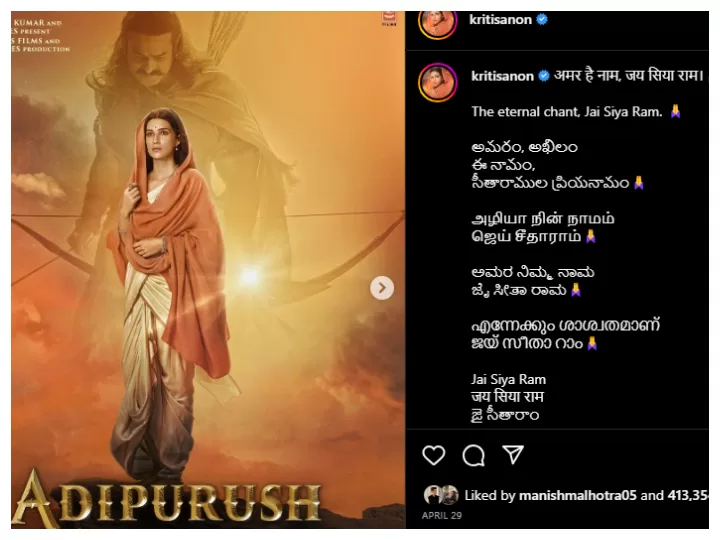
Task: Click the English line 'The eternal chant, Jai Siya Ram'
Action: coord(567,112)
